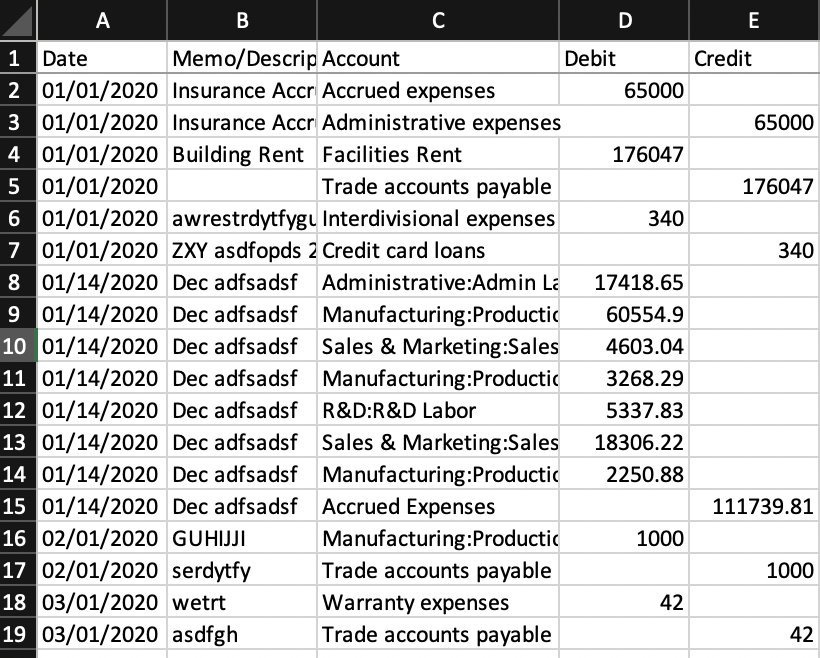Select cell with Accrued expenses in row 2
The image size is (820, 658).
click(438, 90)
